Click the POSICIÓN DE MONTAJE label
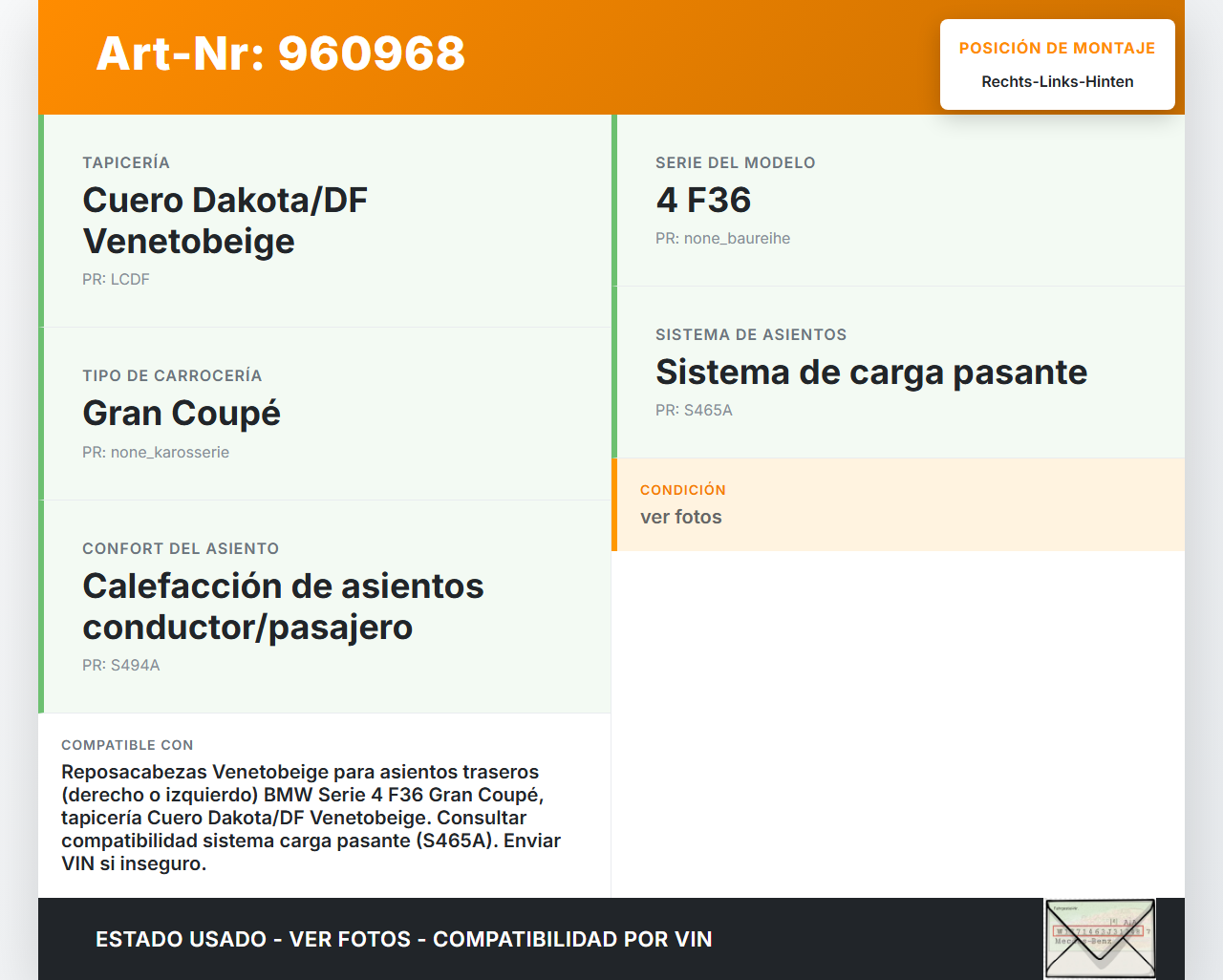 tap(1057, 48)
